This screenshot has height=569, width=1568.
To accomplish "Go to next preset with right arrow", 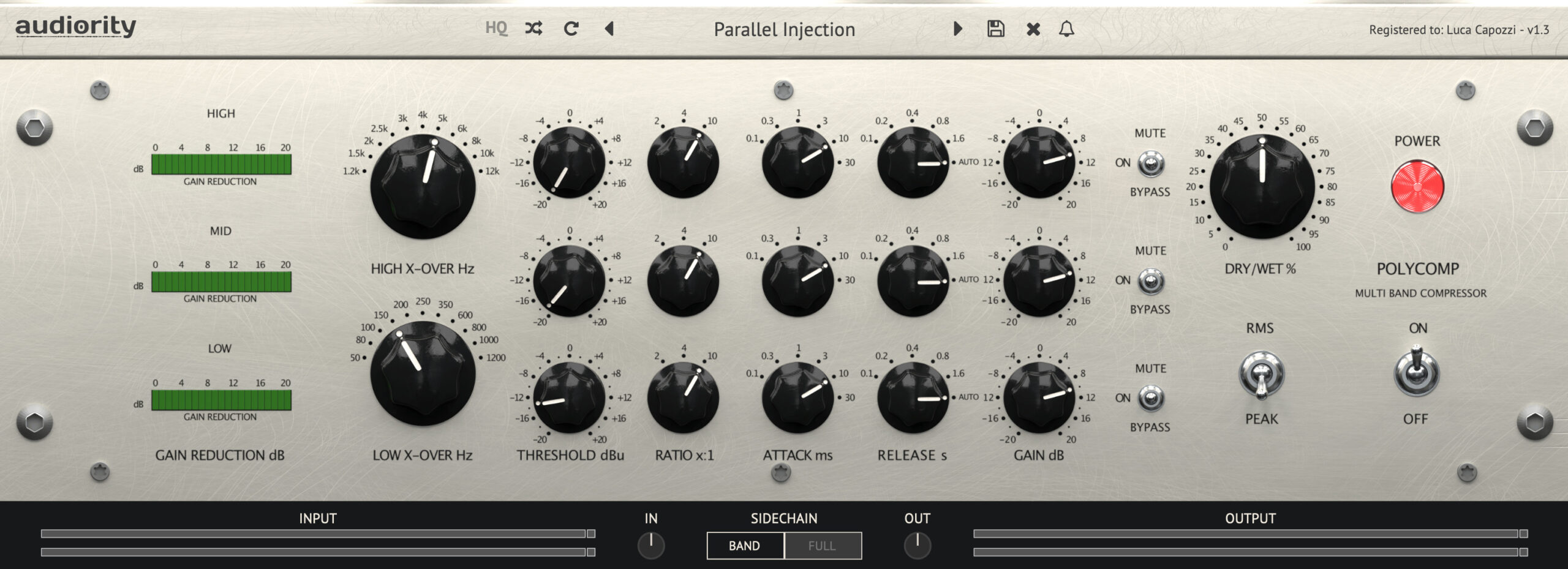I will [x=958, y=28].
